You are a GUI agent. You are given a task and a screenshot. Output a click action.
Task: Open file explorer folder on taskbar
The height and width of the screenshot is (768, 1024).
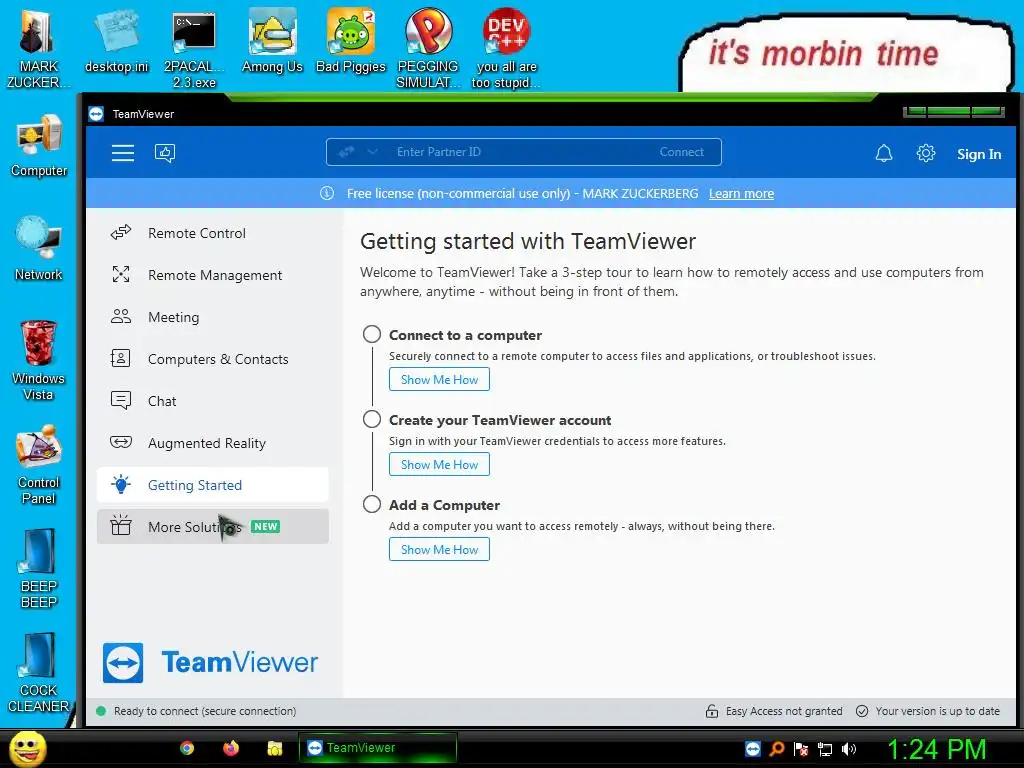(274, 748)
